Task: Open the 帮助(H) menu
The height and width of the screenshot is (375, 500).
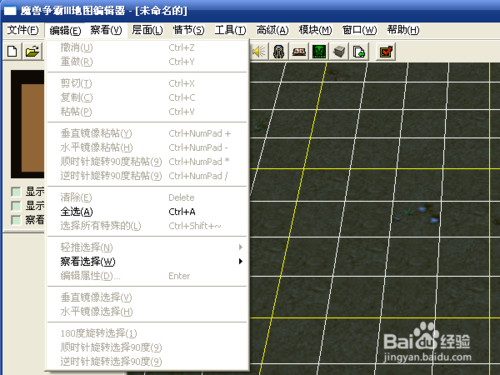Action: 403,30
